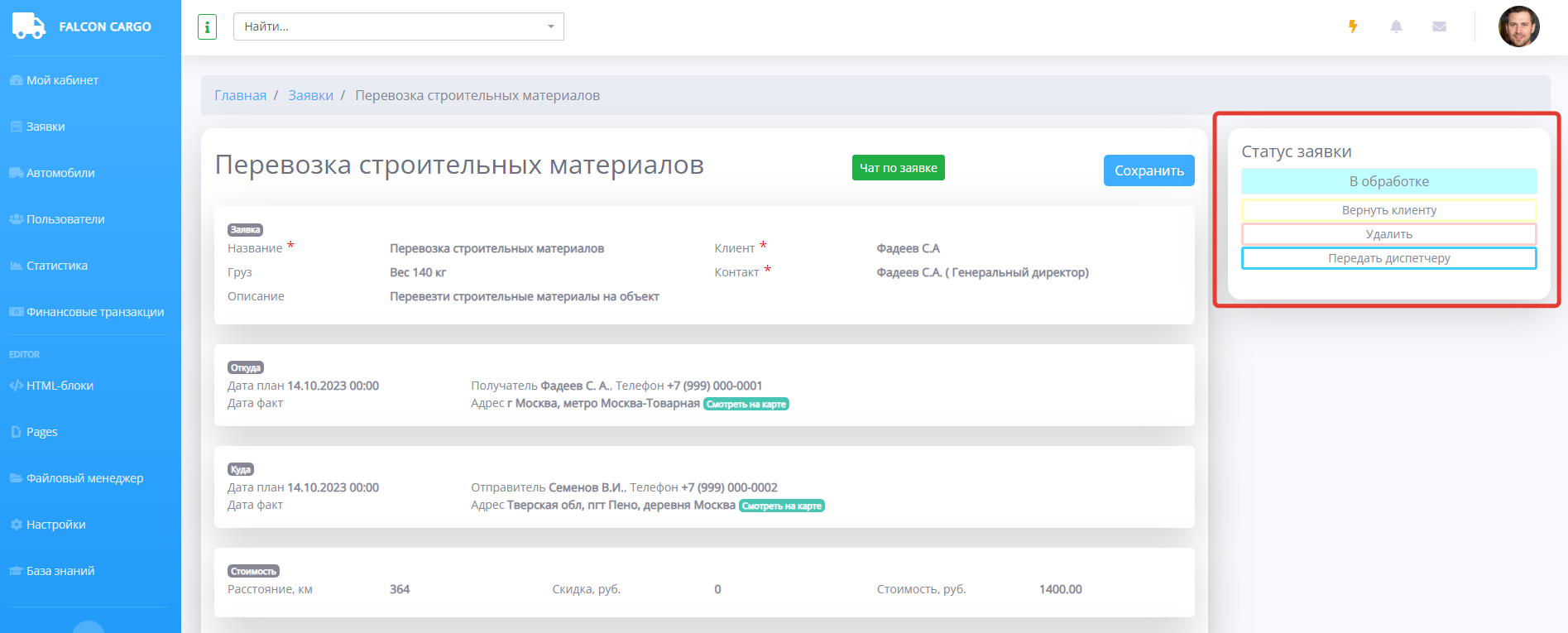Click the Falcon Cargo truck logo

click(x=29, y=26)
